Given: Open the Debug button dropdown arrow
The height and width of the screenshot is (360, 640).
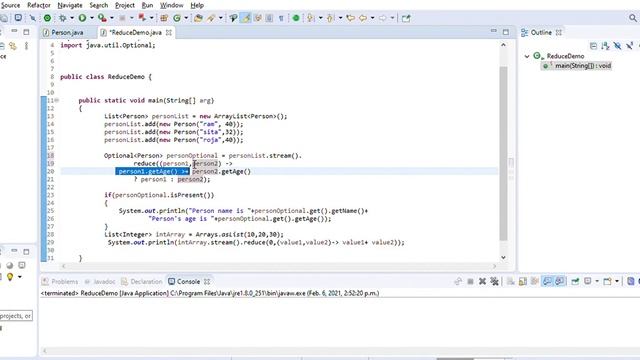Looking at the screenshot, I should 72,18.
